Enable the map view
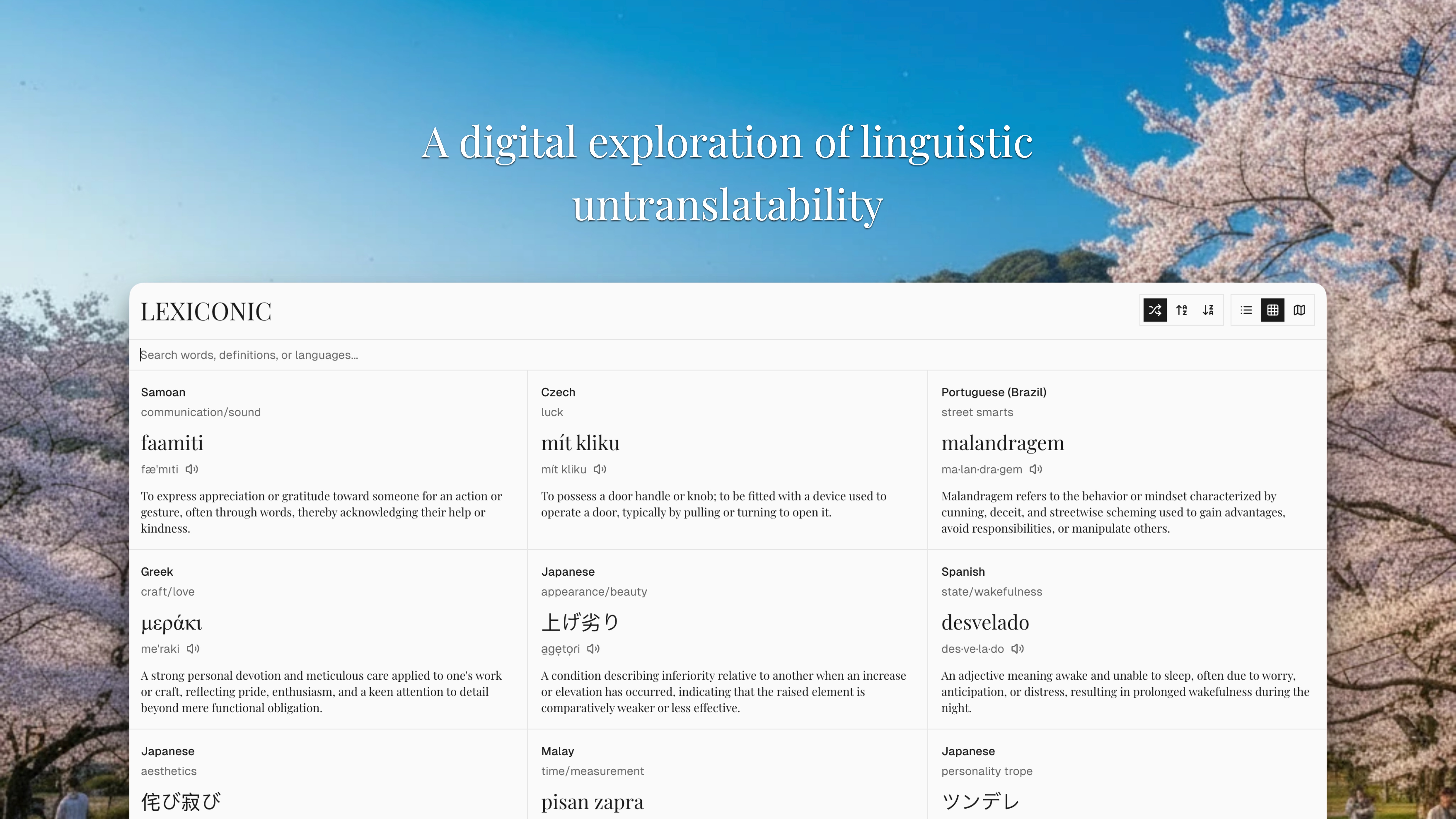The image size is (1456, 819). tap(1298, 310)
